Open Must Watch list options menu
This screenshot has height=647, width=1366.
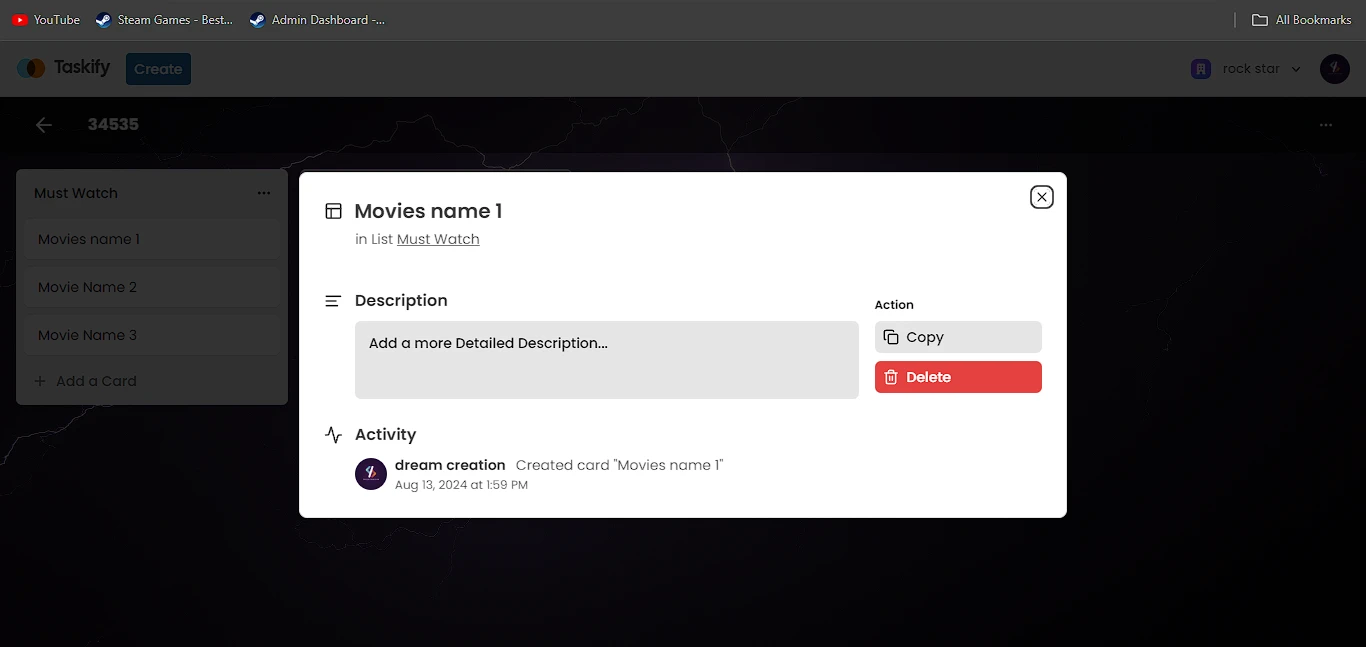pos(264,193)
